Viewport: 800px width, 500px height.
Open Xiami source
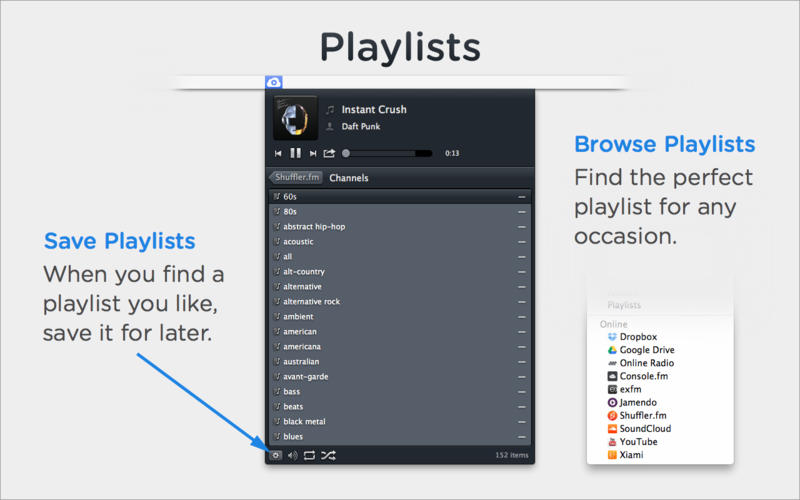[x=626, y=455]
